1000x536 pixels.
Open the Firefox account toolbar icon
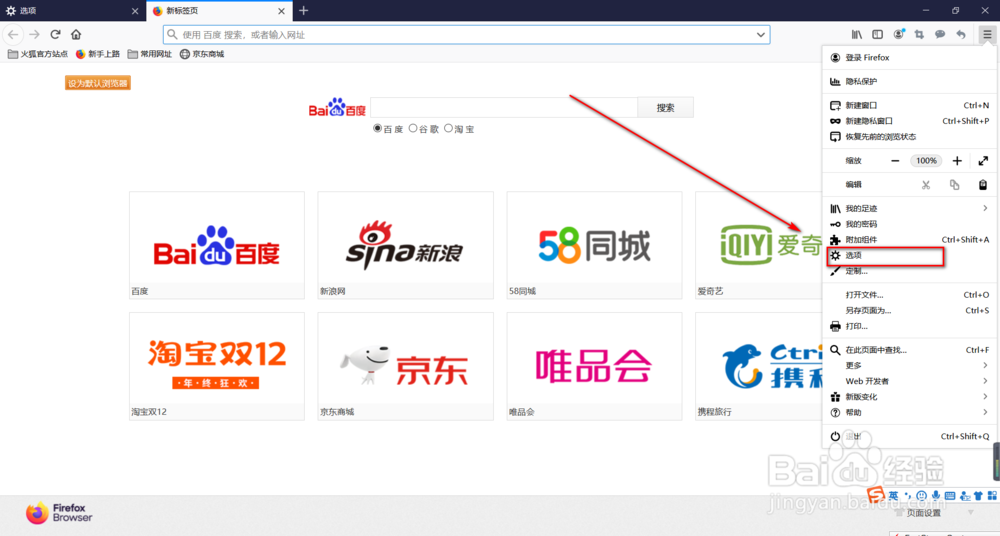coord(899,34)
